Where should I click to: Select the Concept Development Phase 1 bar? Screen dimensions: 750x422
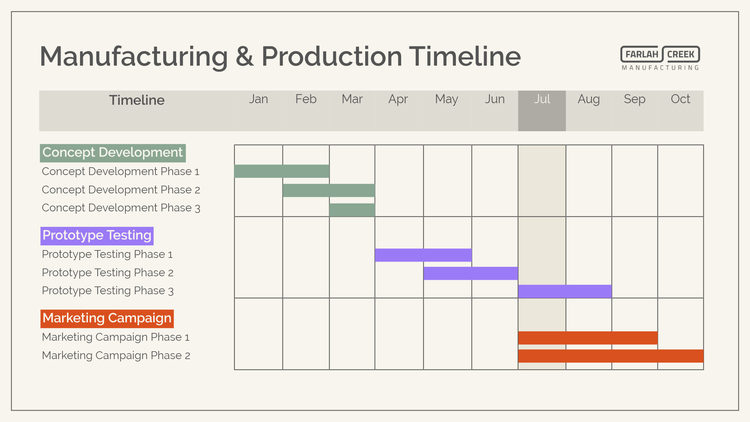[x=281, y=171]
